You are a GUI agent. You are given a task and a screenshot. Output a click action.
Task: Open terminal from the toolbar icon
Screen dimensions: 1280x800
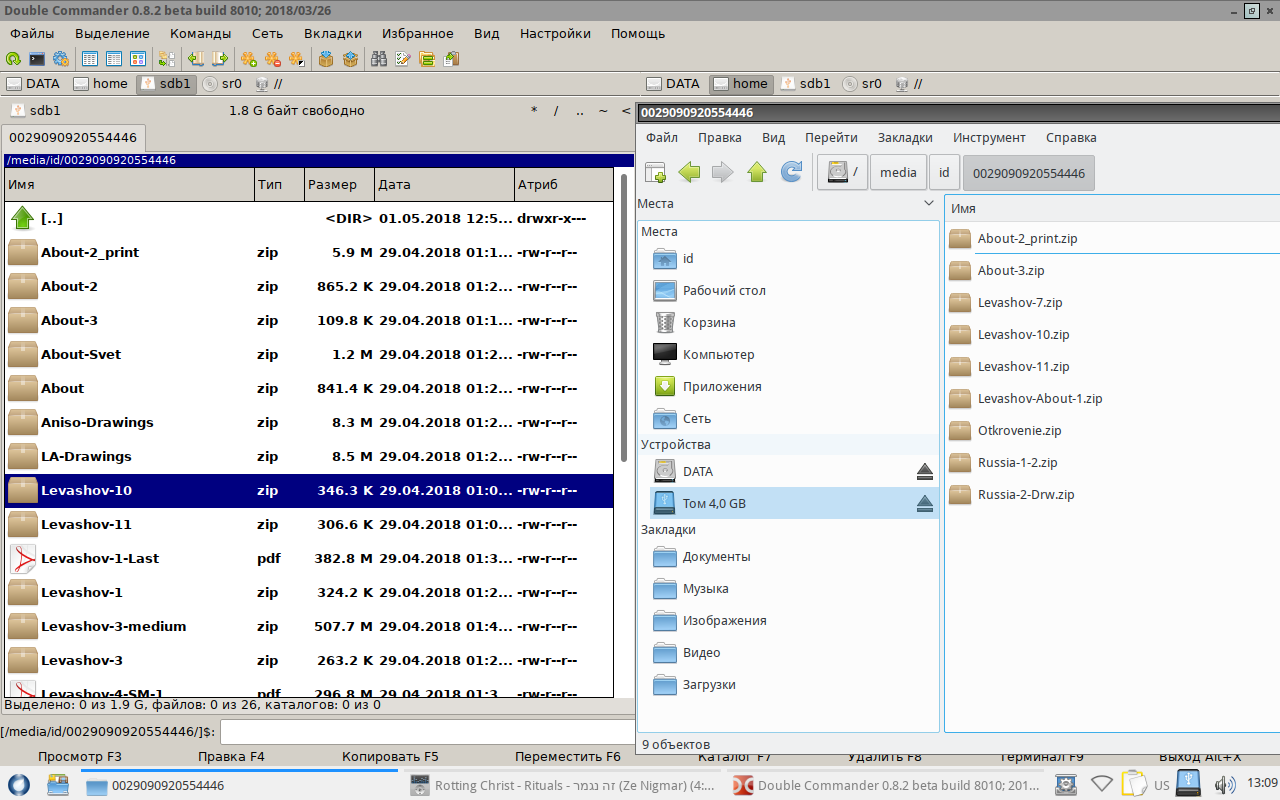coord(37,59)
